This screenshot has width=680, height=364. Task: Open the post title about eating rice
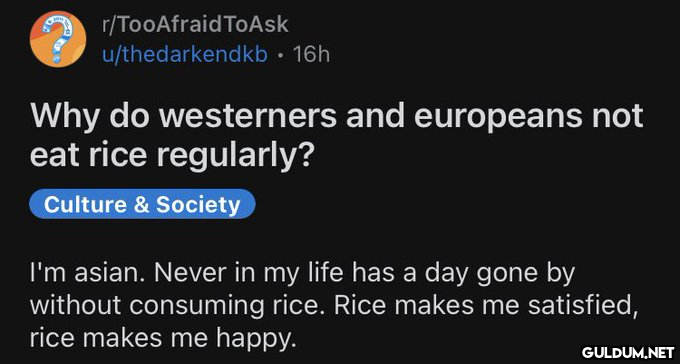point(336,135)
